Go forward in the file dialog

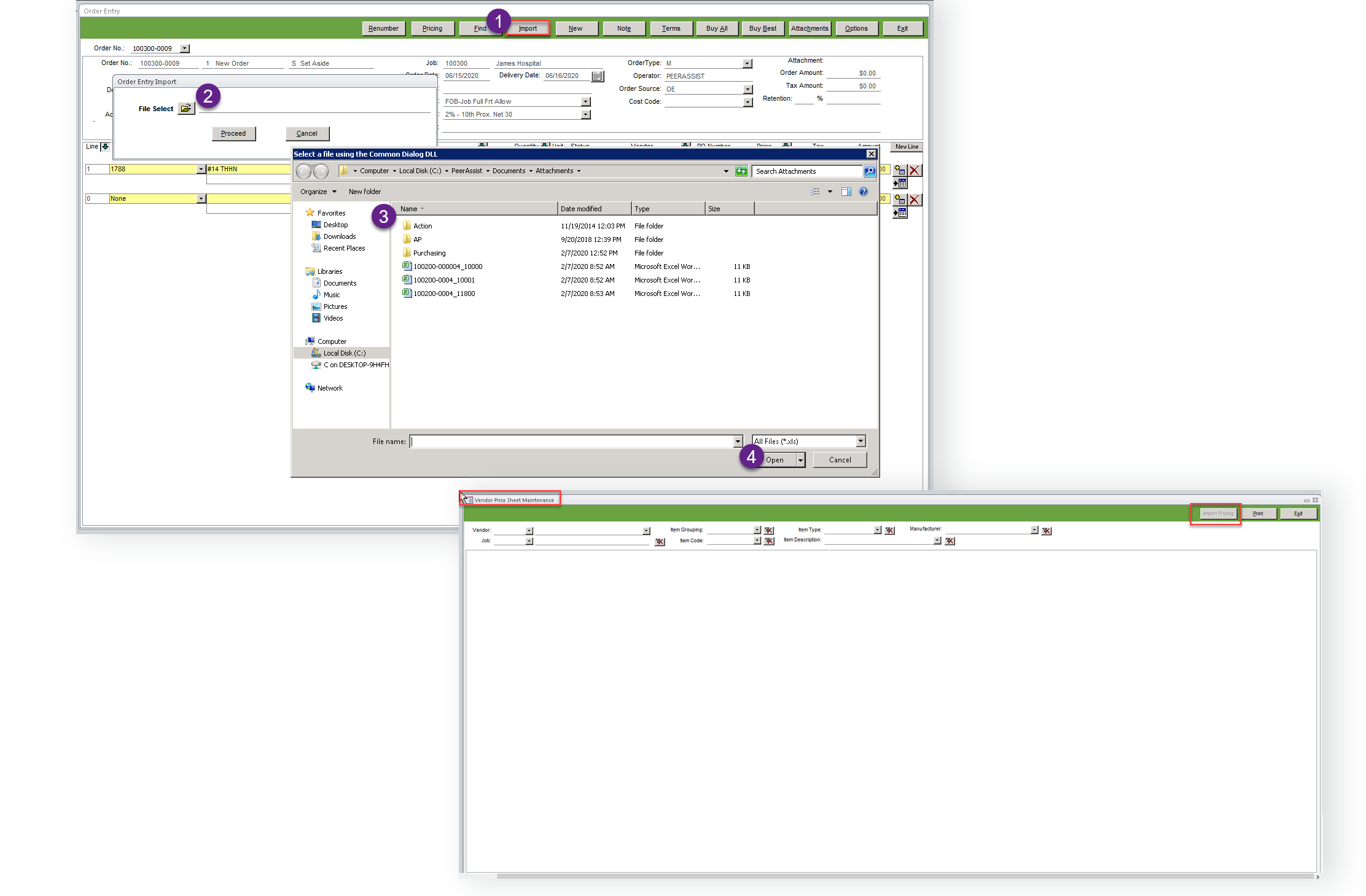(x=321, y=171)
